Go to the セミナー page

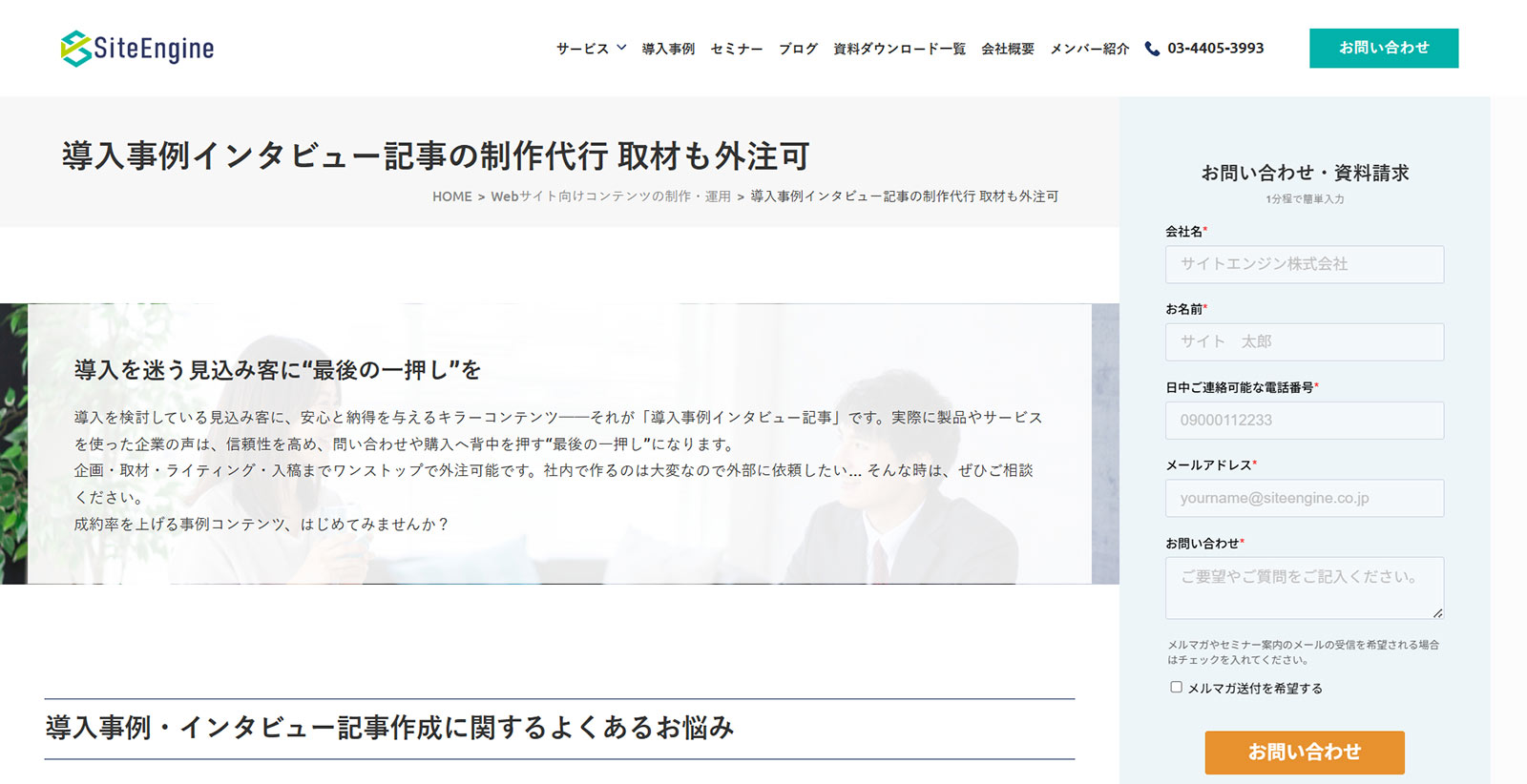point(736,49)
